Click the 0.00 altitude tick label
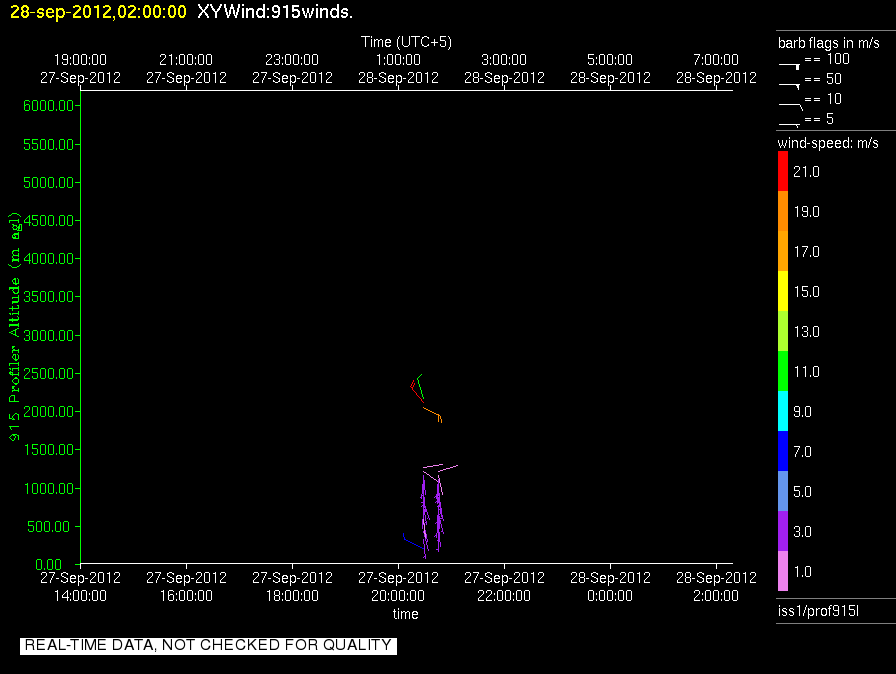The image size is (896, 674). [48, 564]
